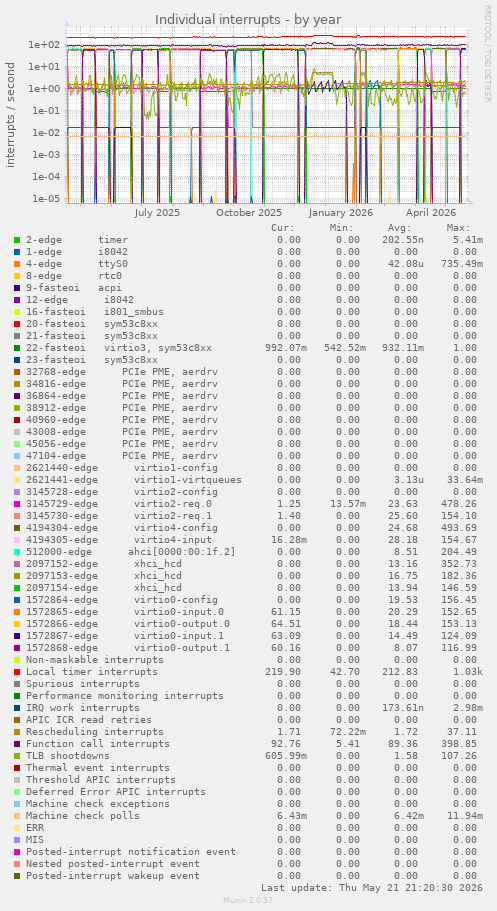Click the purple Function call interrupts swatch
Screen dimensions: 497x911
(17, 744)
